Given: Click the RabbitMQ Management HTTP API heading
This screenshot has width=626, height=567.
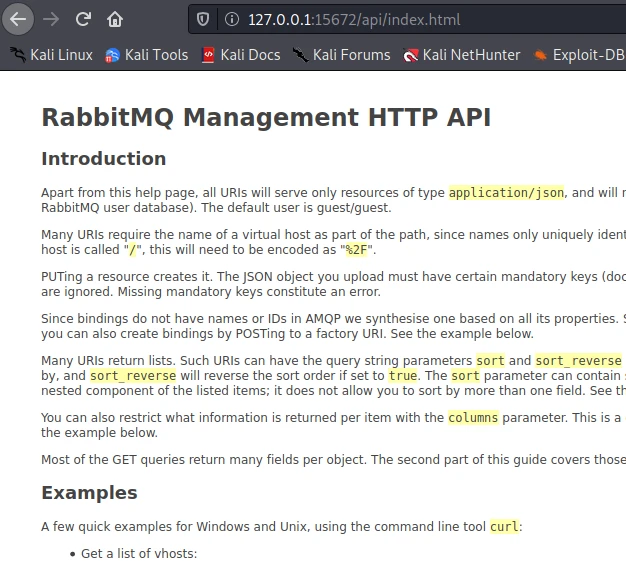Looking at the screenshot, I should pos(266,117).
